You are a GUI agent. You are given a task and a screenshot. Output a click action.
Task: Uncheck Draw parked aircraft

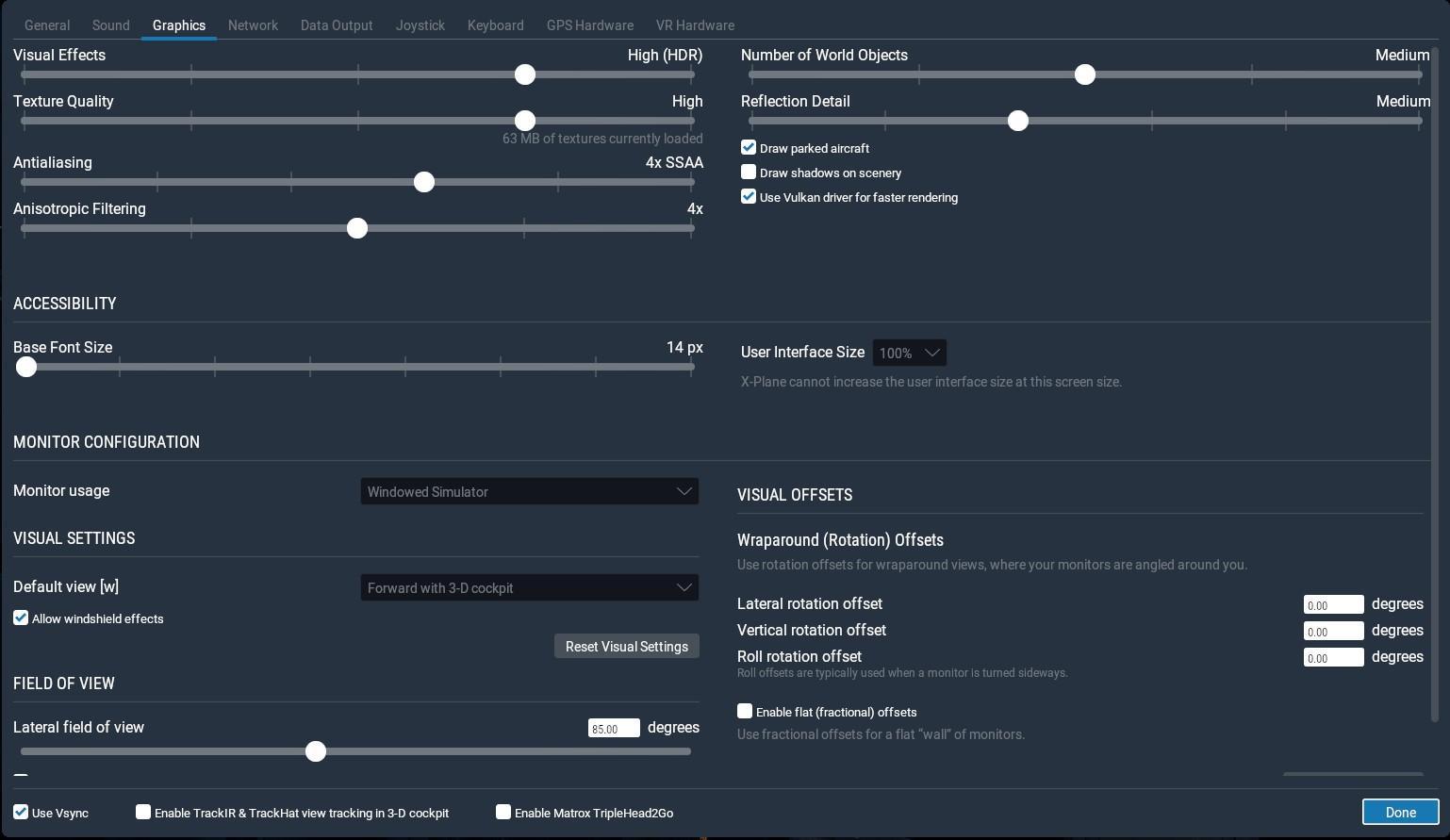coord(749,148)
